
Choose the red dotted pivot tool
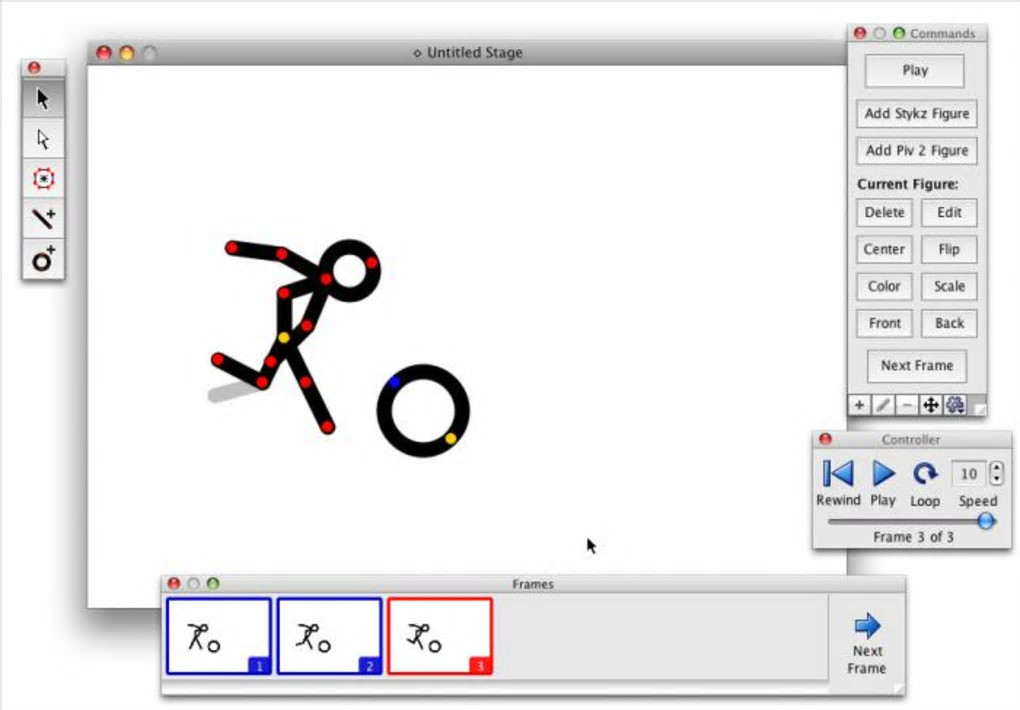(x=43, y=178)
